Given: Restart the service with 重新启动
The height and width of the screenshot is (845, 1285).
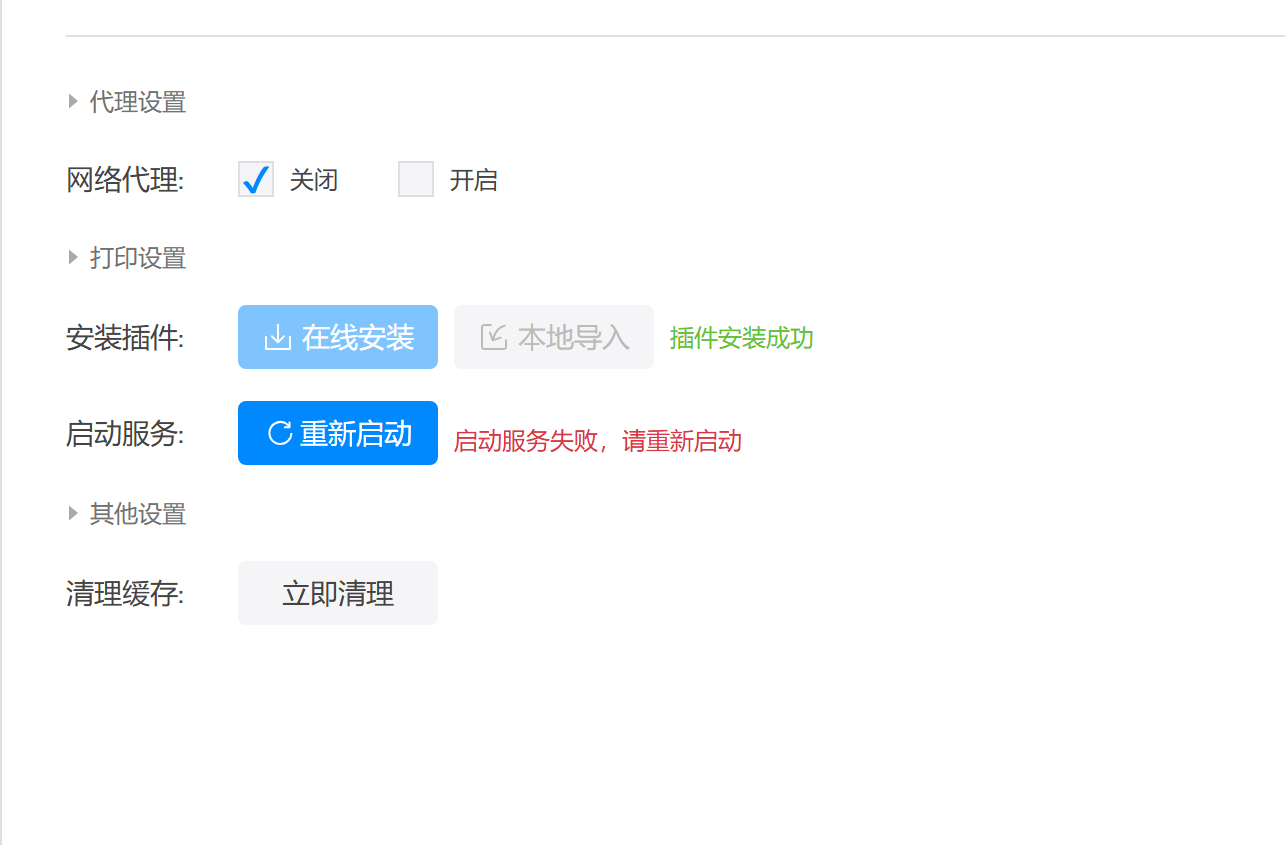Looking at the screenshot, I should (x=338, y=433).
